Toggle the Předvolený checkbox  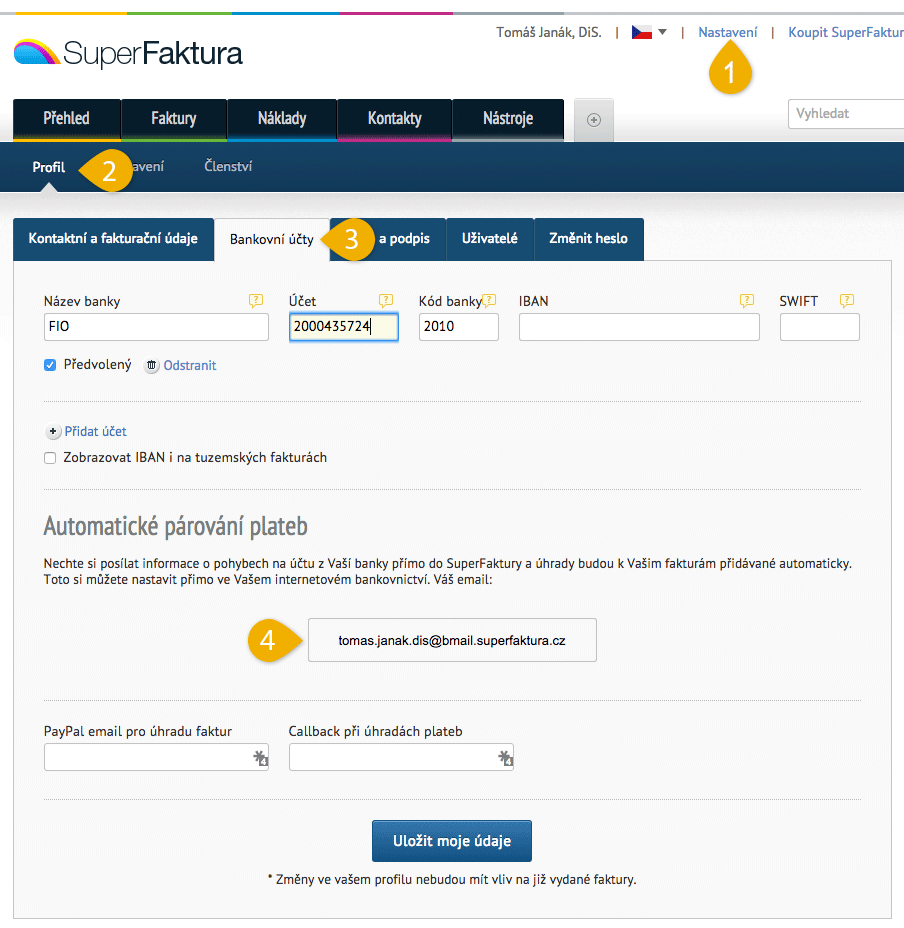[x=50, y=365]
